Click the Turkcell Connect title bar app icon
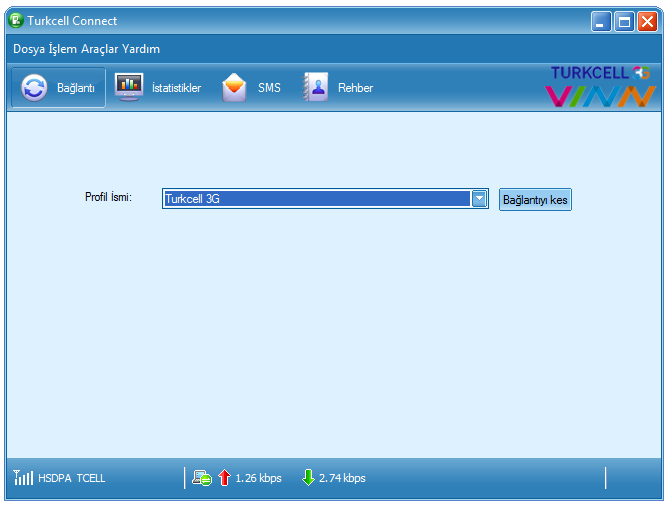The height and width of the screenshot is (507, 669). point(16,20)
